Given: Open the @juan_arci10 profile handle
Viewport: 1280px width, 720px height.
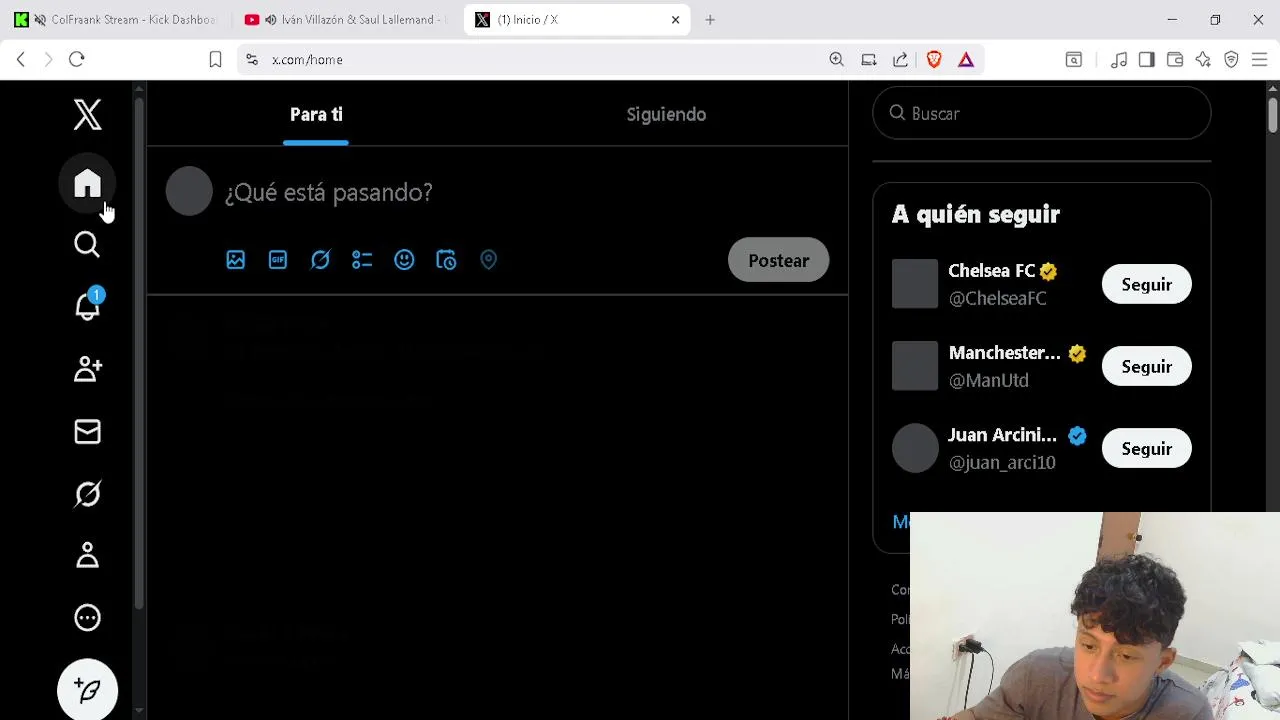Looking at the screenshot, I should [1001, 462].
